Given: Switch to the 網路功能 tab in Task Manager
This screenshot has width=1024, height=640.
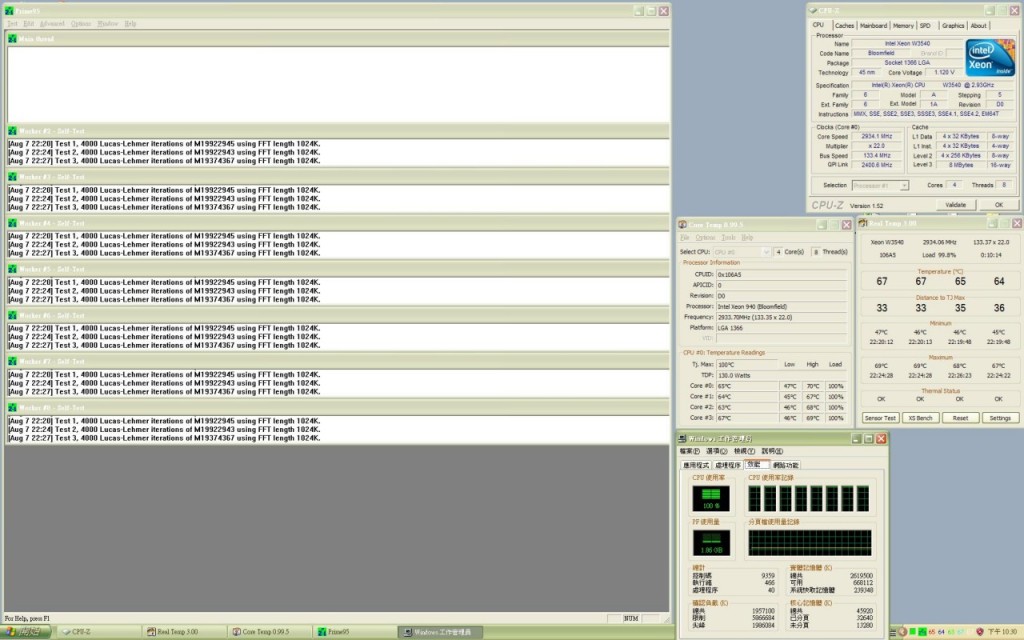Looking at the screenshot, I should pos(786,466).
